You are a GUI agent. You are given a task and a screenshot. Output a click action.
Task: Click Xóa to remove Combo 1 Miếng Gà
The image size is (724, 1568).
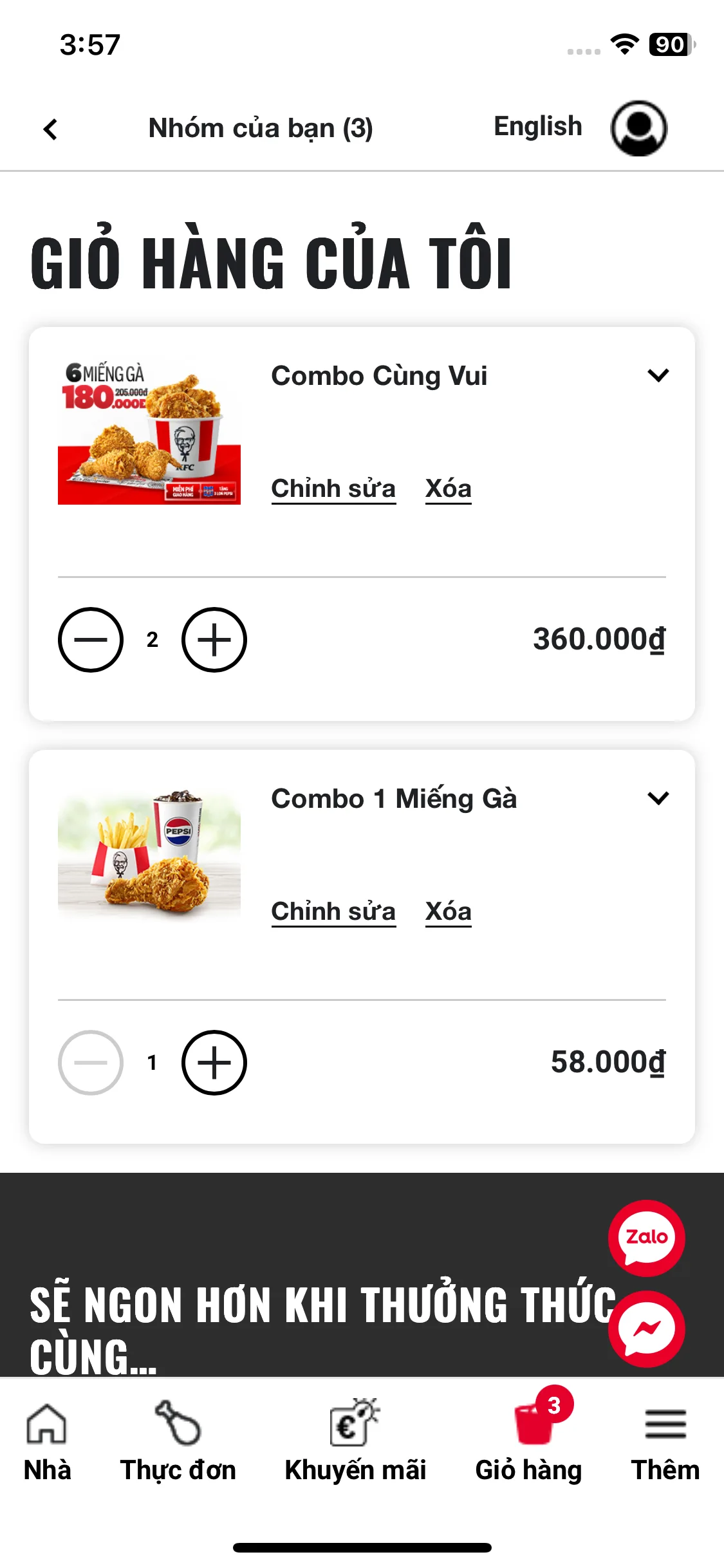click(449, 911)
